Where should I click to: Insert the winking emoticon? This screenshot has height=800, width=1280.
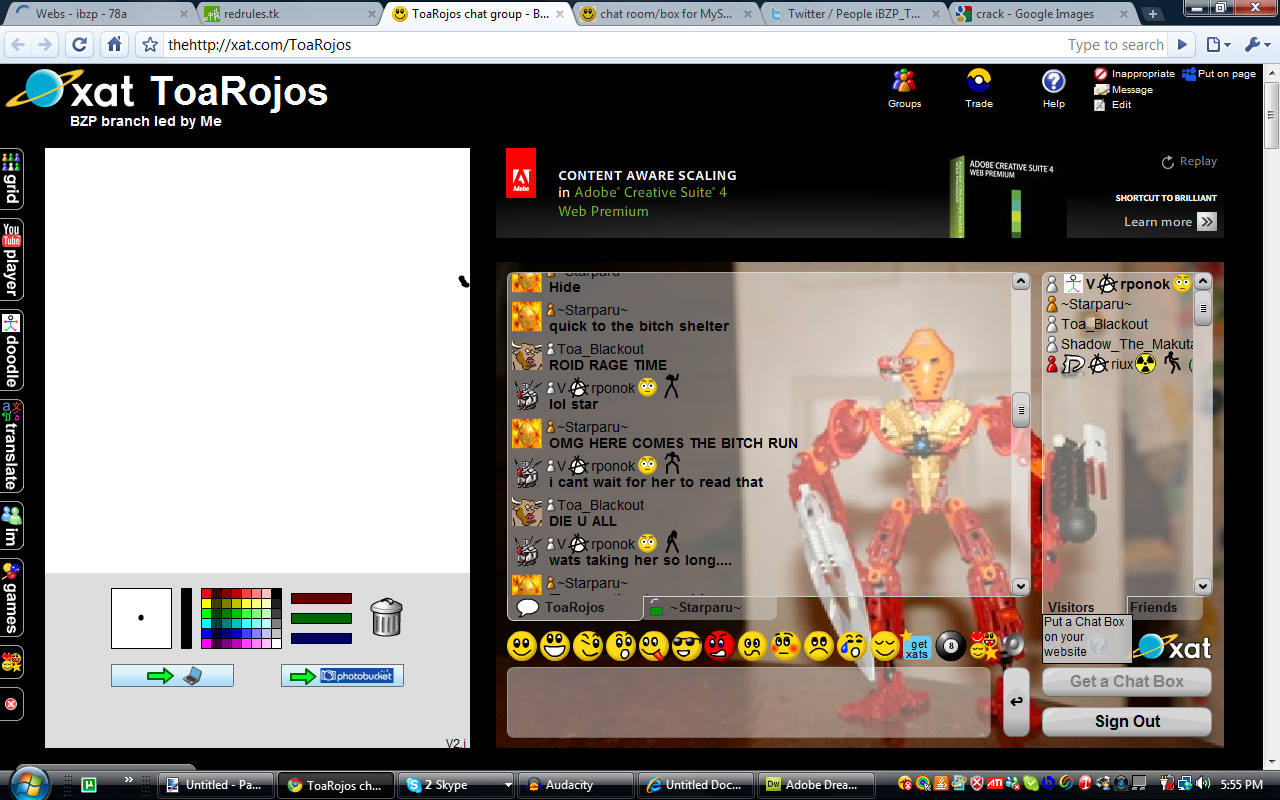tap(588, 647)
